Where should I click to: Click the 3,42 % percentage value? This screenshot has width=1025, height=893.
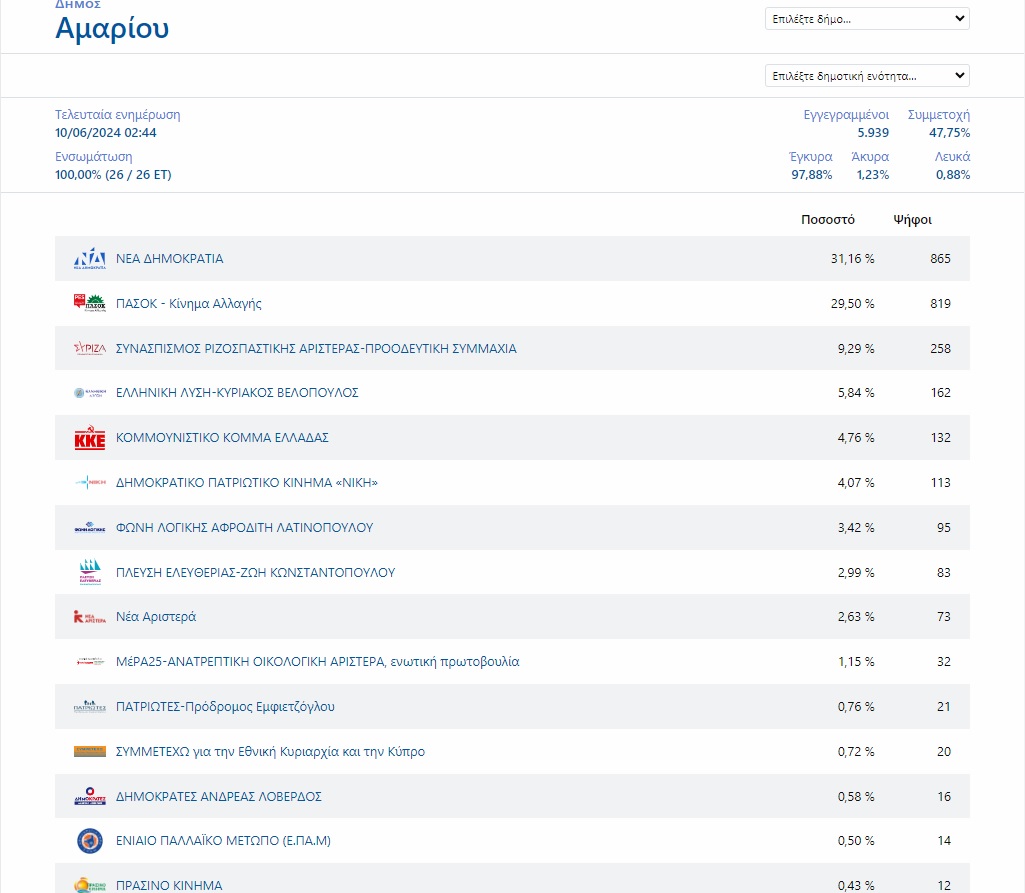point(856,528)
